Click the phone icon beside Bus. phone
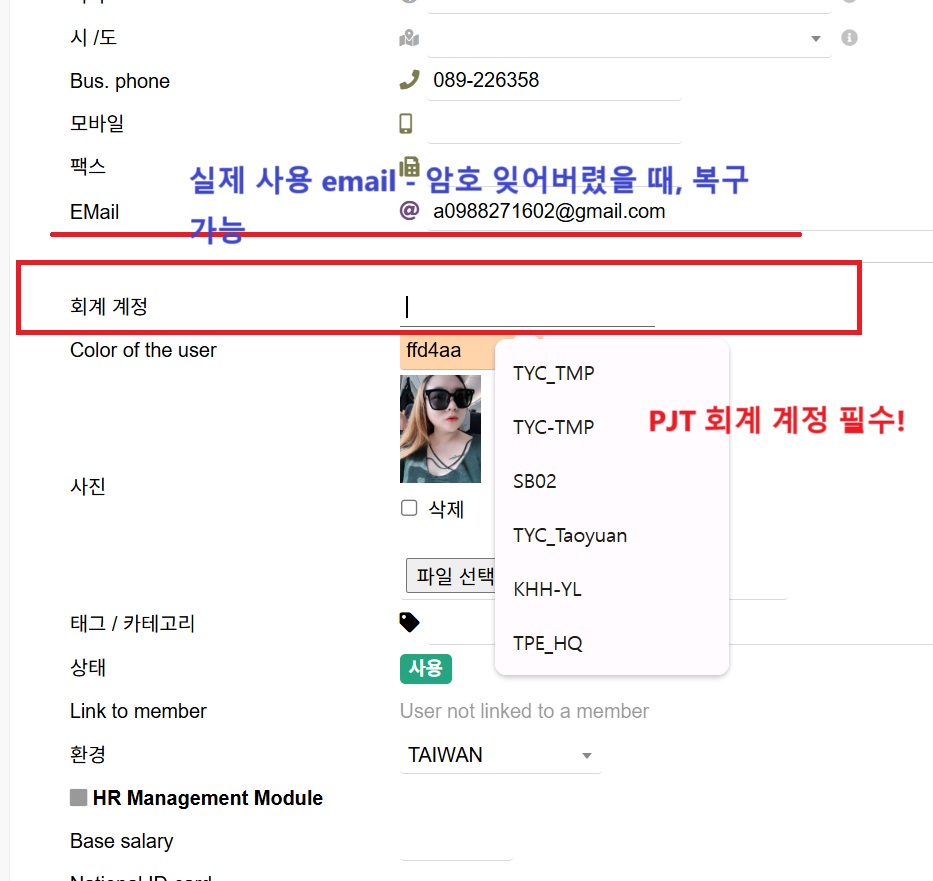This screenshot has width=933, height=881. tap(409, 80)
